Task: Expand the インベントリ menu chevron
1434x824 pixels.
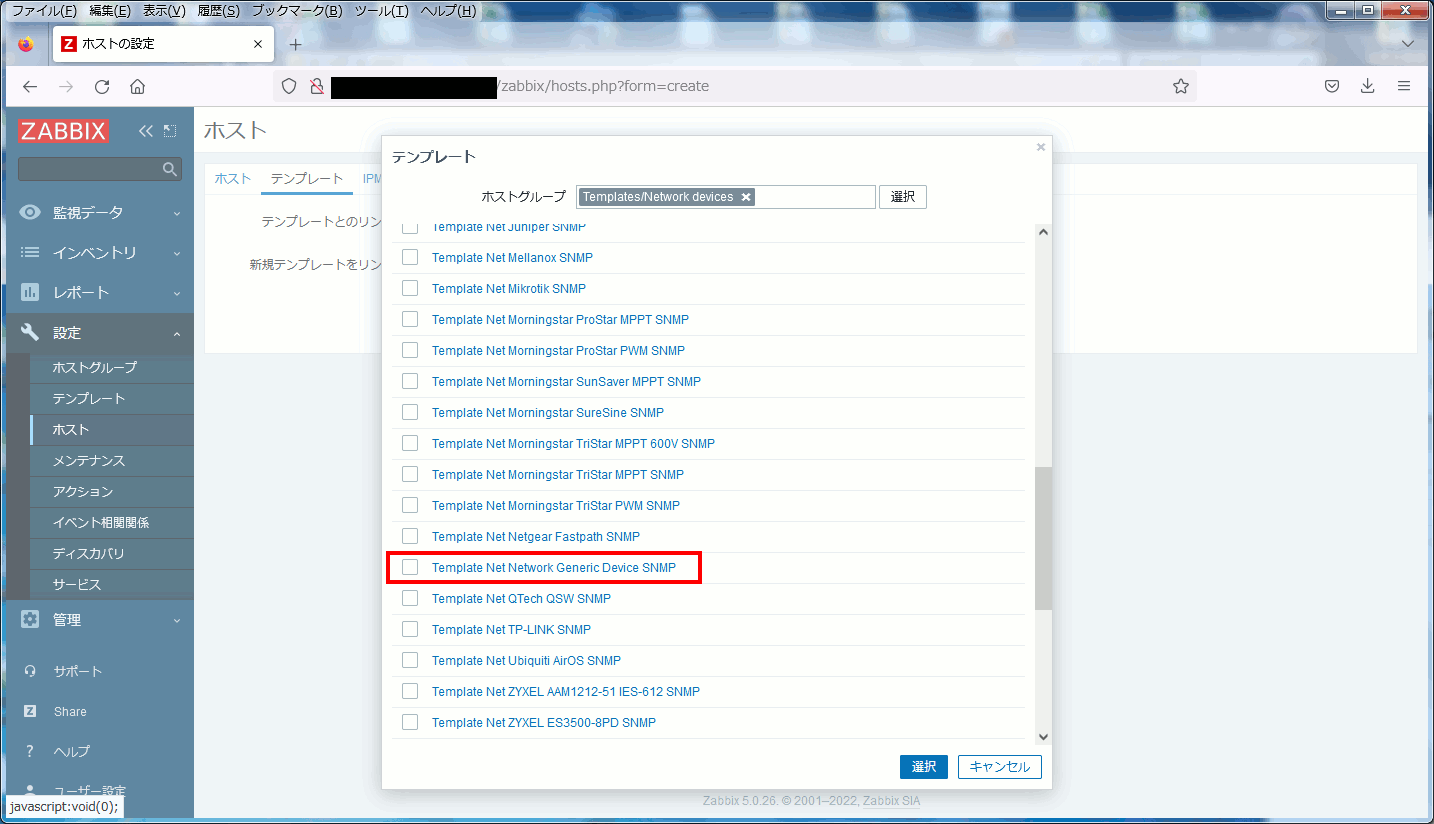Action: tap(176, 253)
